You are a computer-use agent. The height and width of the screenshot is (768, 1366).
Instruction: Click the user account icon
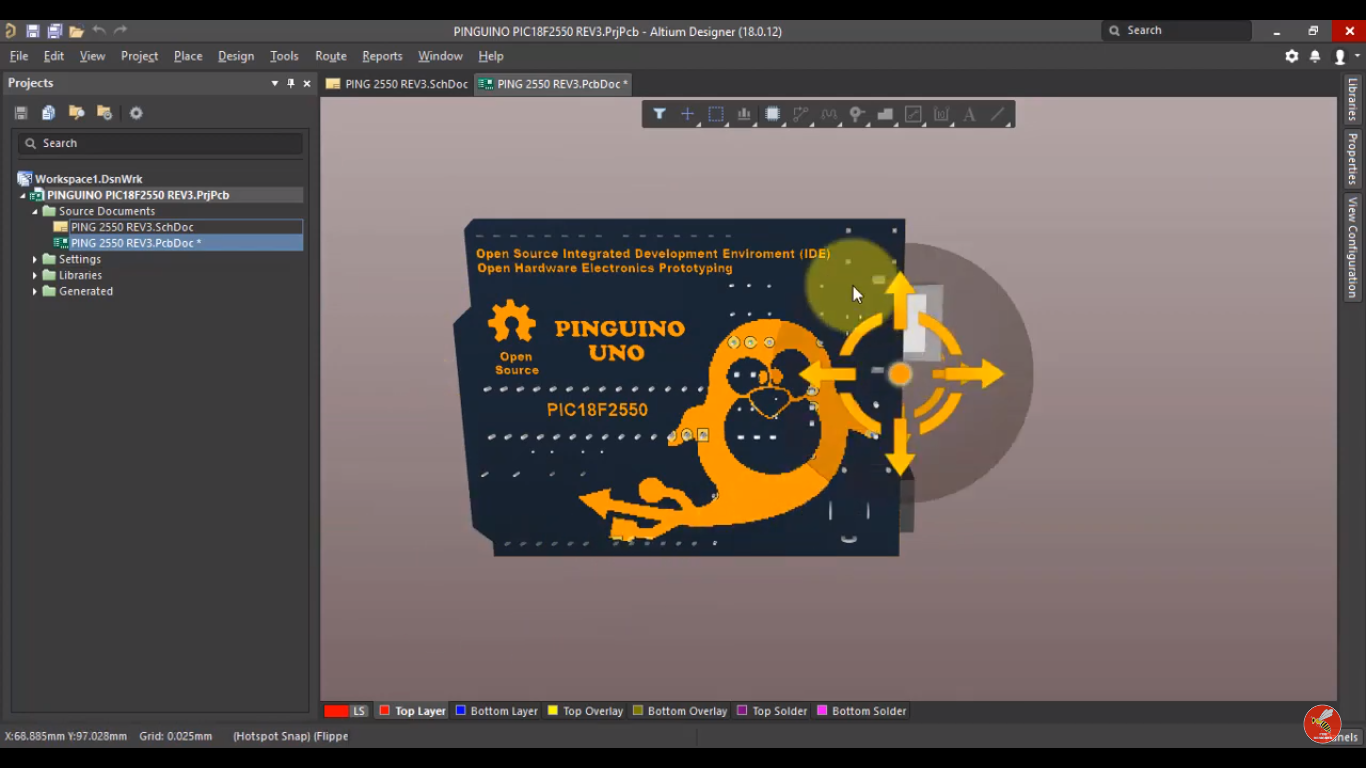click(1341, 57)
